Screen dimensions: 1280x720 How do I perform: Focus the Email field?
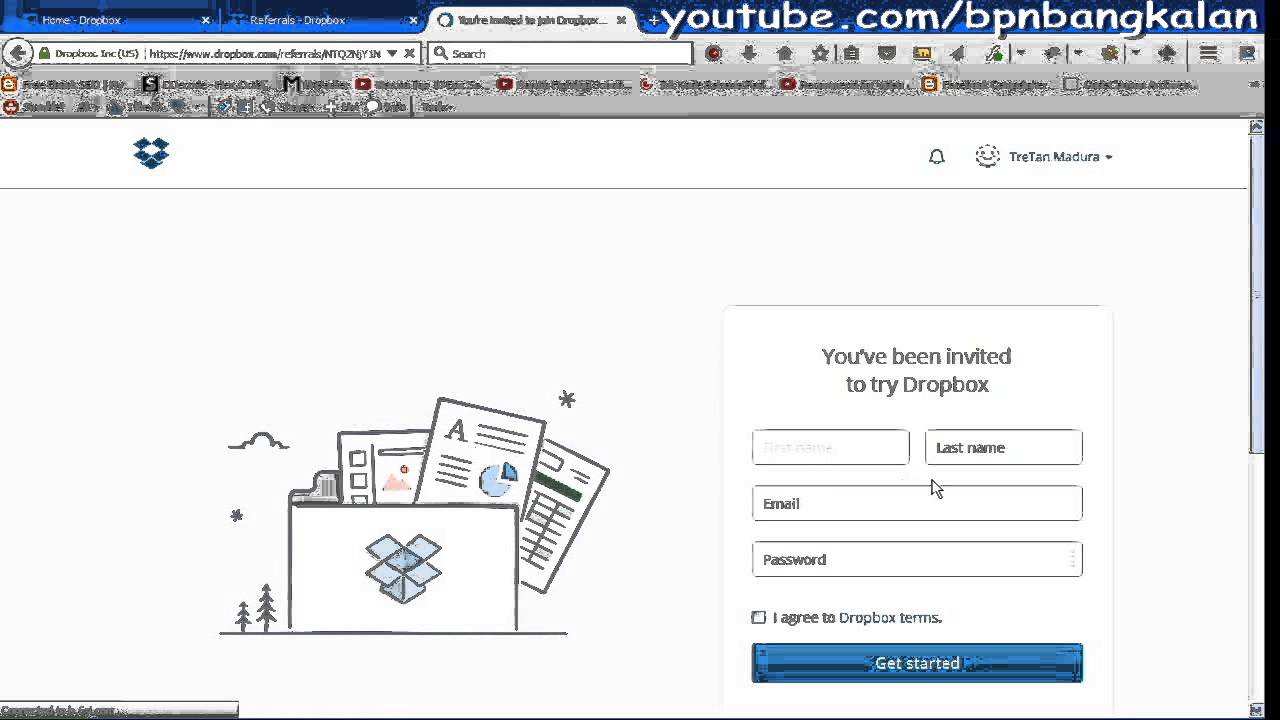pyautogui.click(x=917, y=503)
